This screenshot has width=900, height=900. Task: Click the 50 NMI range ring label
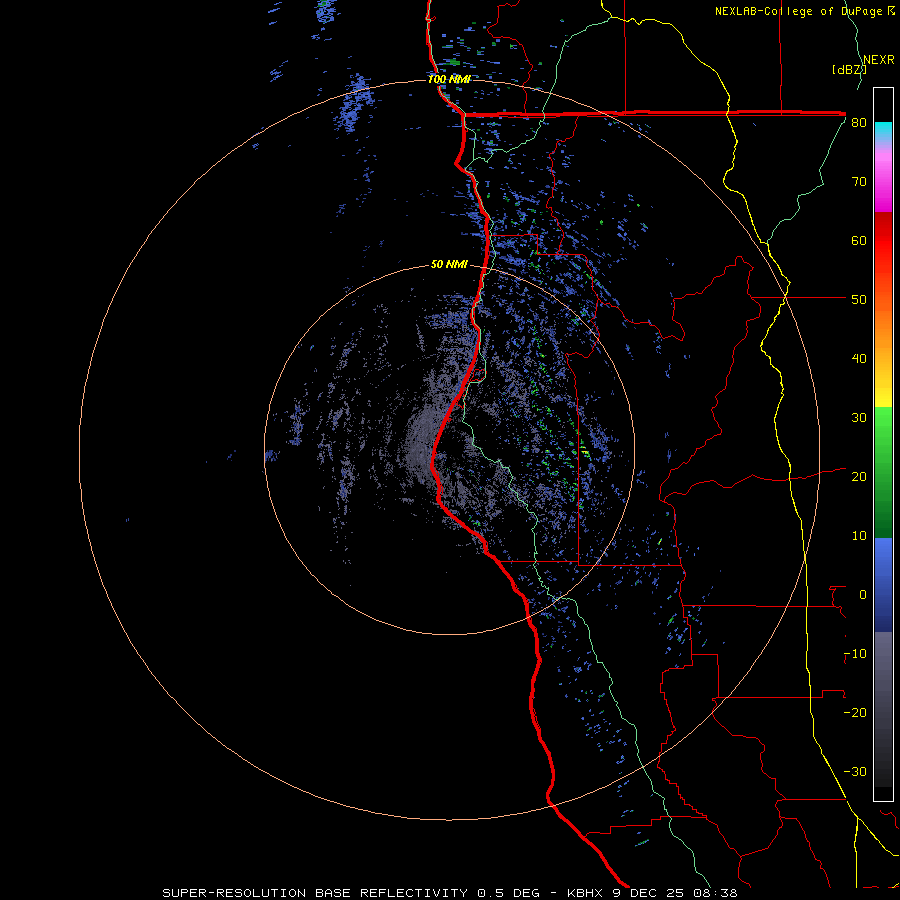point(449,264)
